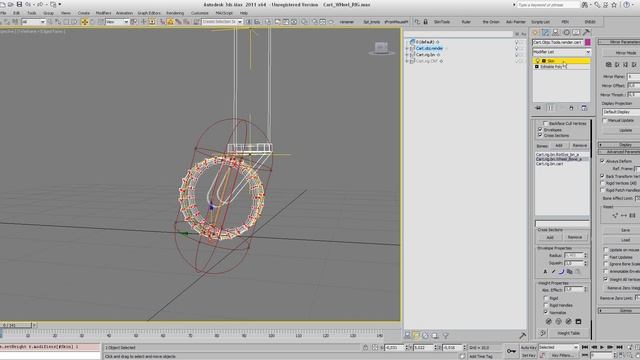Click Include Selected Verts icon
Screen dimensions: 640x360
pyautogui.click(x=558, y=322)
